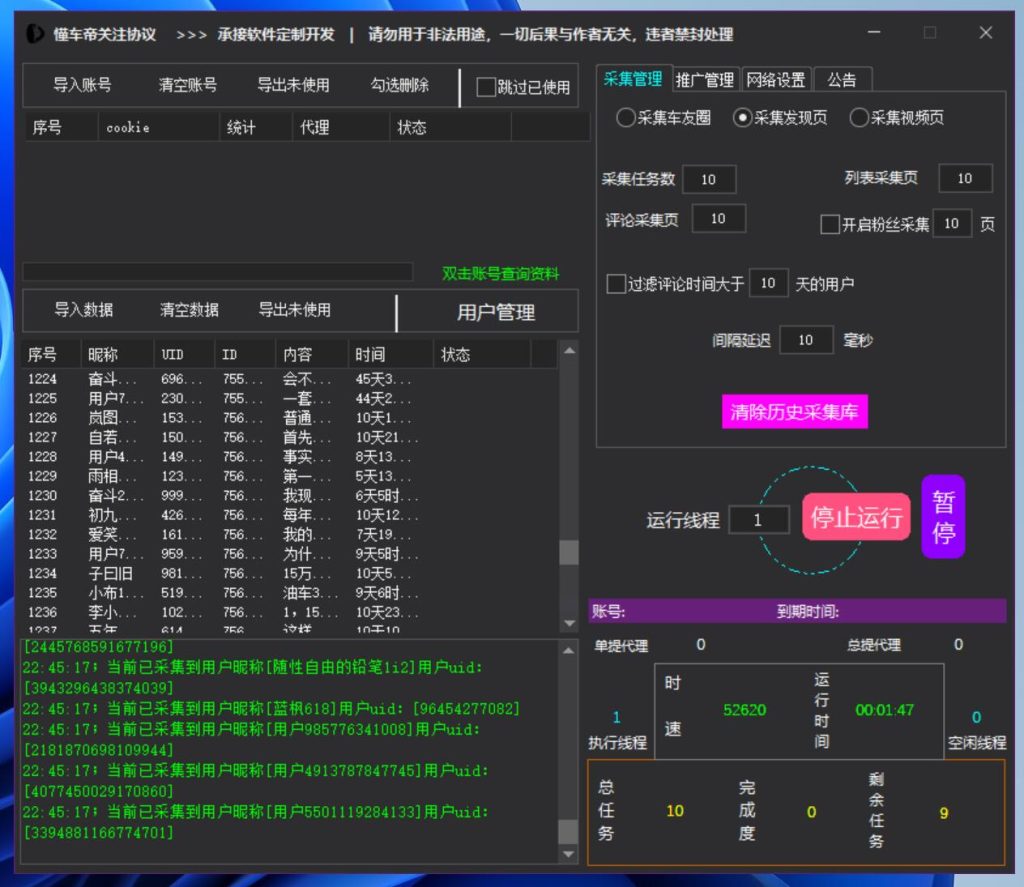1024x887 pixels.
Task: Click the purple 暂停 button
Action: [943, 517]
